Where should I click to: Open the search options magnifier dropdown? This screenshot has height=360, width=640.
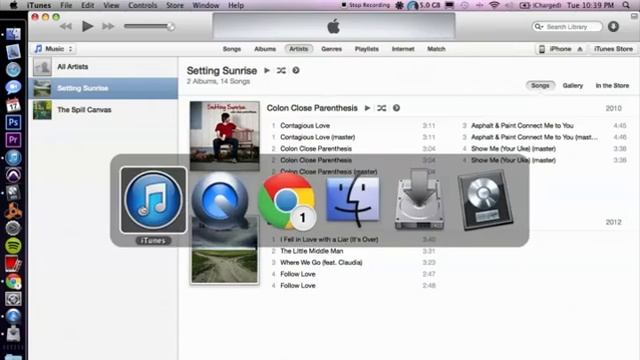(539, 27)
